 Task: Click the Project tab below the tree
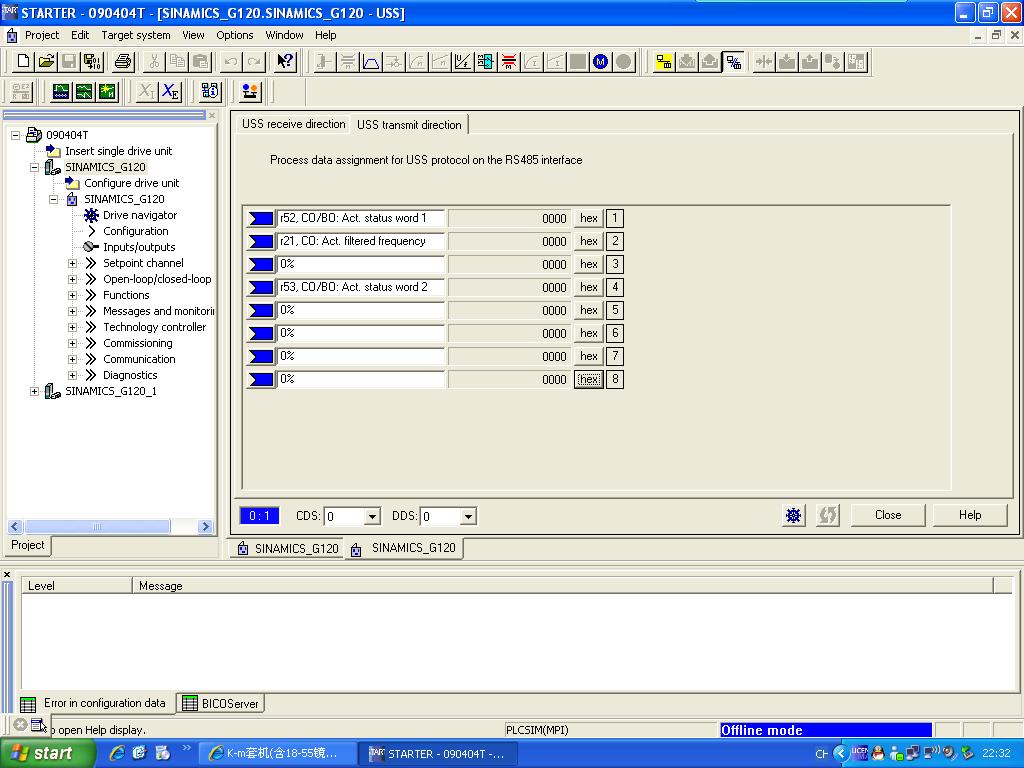(x=27, y=545)
